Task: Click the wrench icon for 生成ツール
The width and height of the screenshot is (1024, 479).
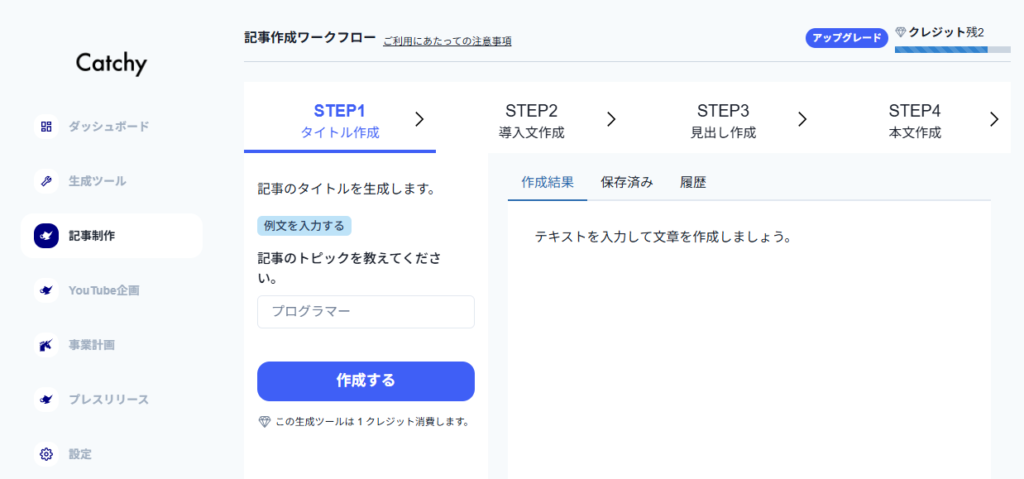Action: [x=46, y=181]
